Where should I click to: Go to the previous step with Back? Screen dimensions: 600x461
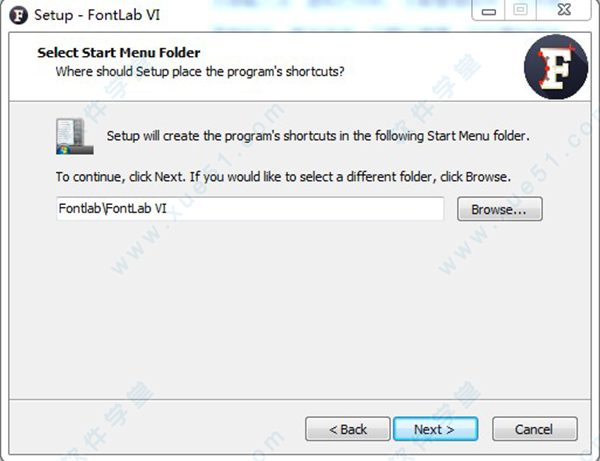pos(348,429)
